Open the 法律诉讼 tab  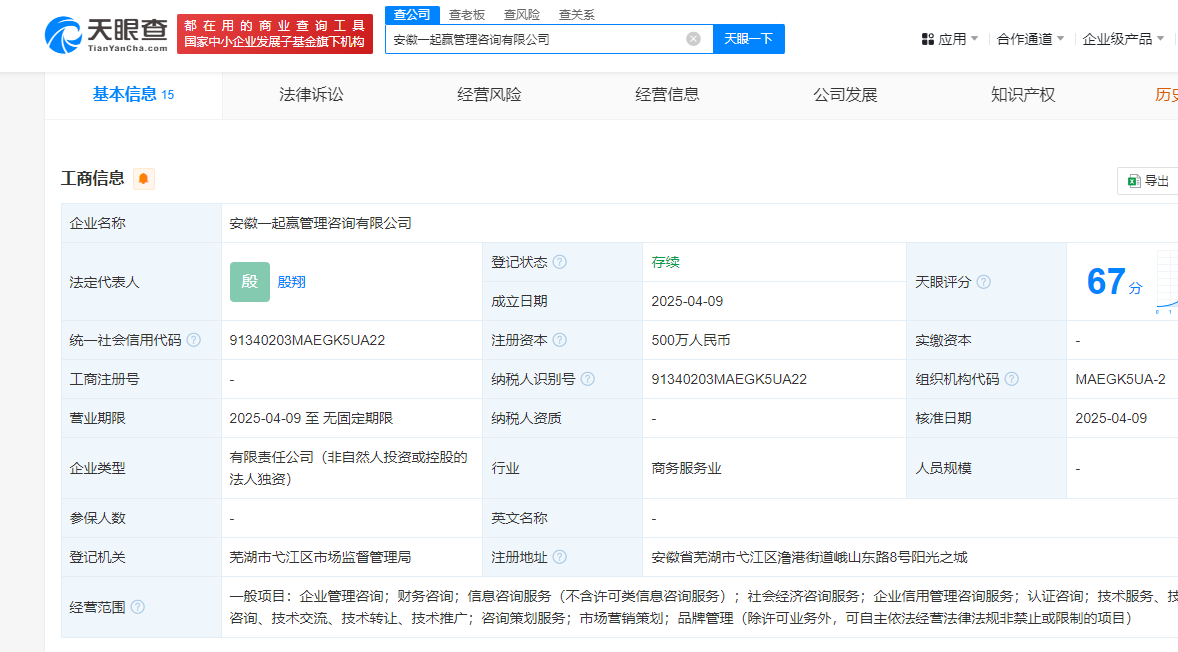311,95
